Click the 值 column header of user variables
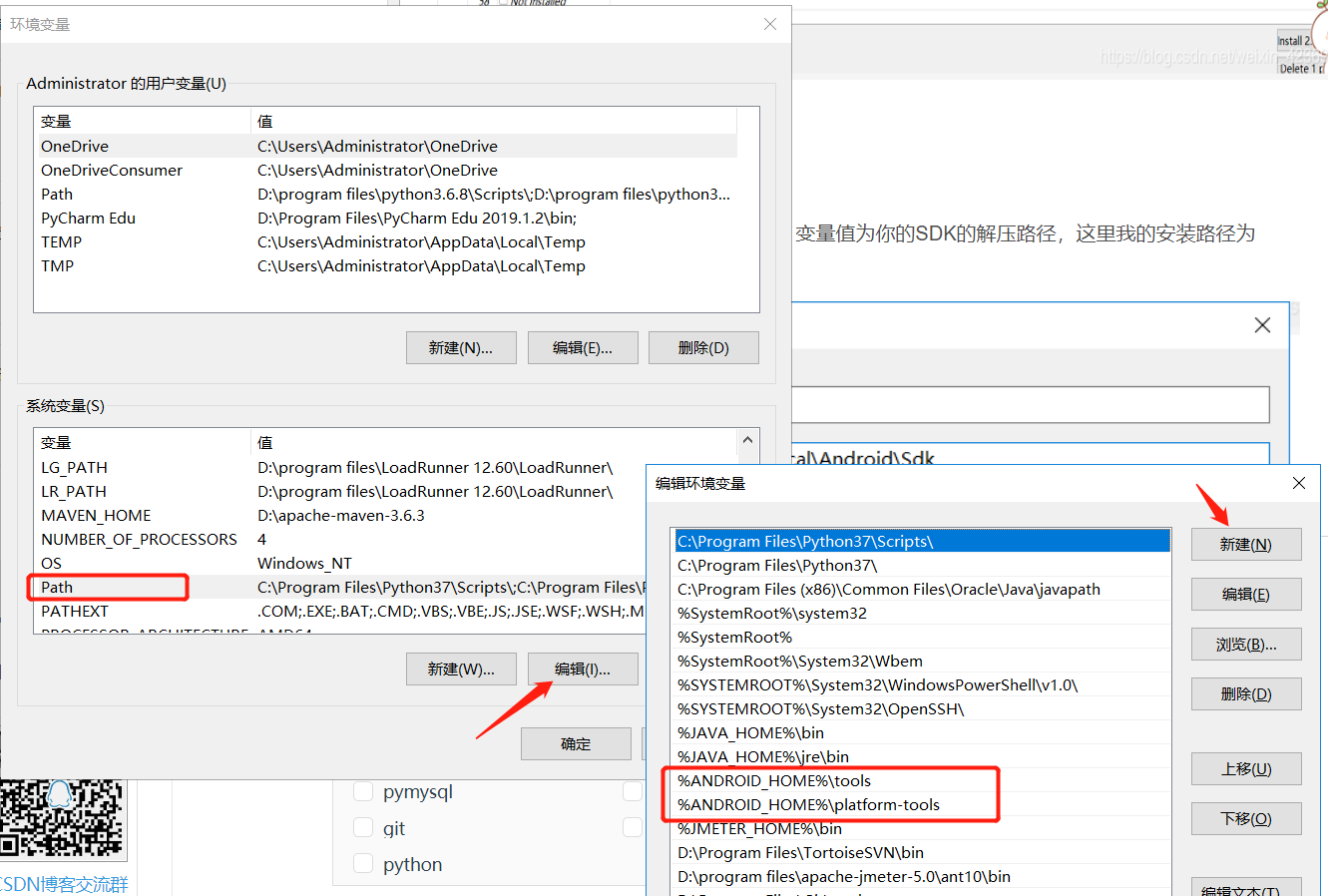The height and width of the screenshot is (896, 1328). click(494, 122)
